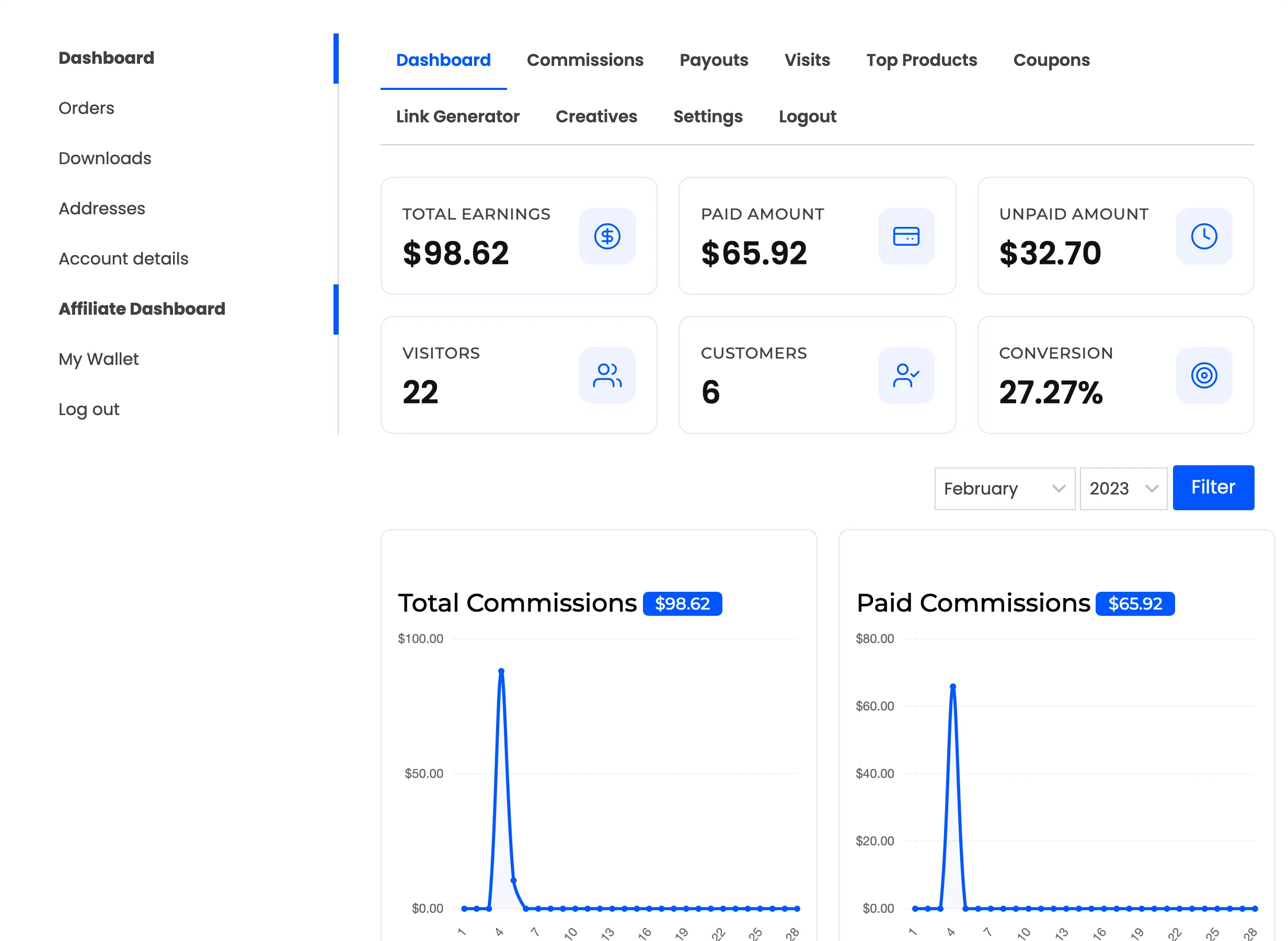Image resolution: width=1288 pixels, height=941 pixels.
Task: Click the $98.62 badge beside Total Commissions
Action: [682, 604]
